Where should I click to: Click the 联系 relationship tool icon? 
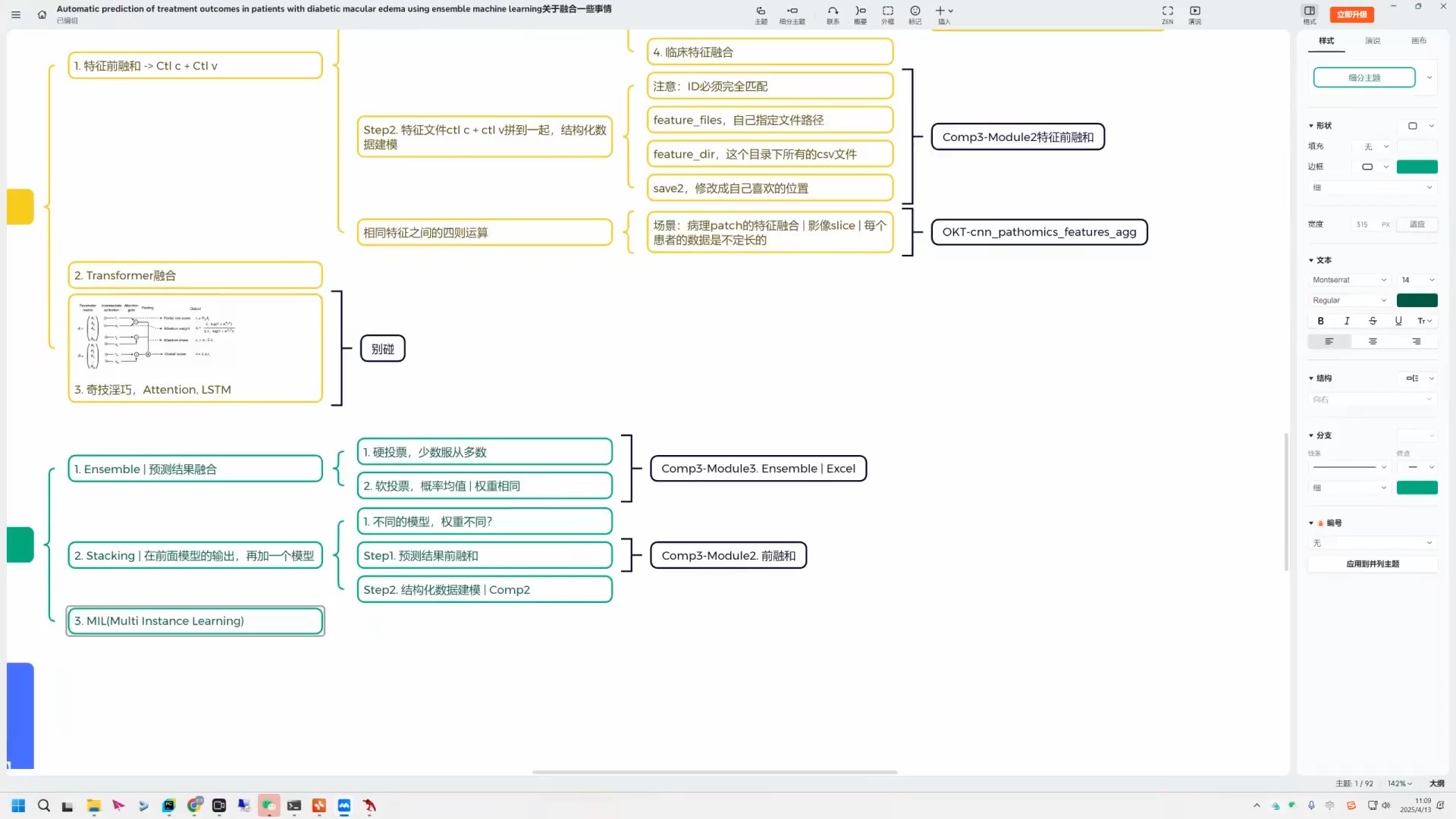pyautogui.click(x=833, y=11)
